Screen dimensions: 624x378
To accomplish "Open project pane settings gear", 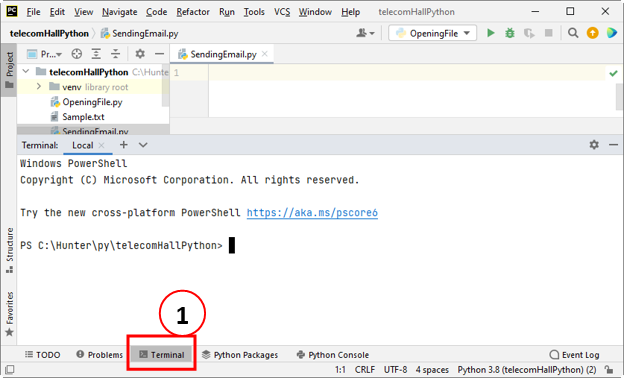I will tap(140, 54).
